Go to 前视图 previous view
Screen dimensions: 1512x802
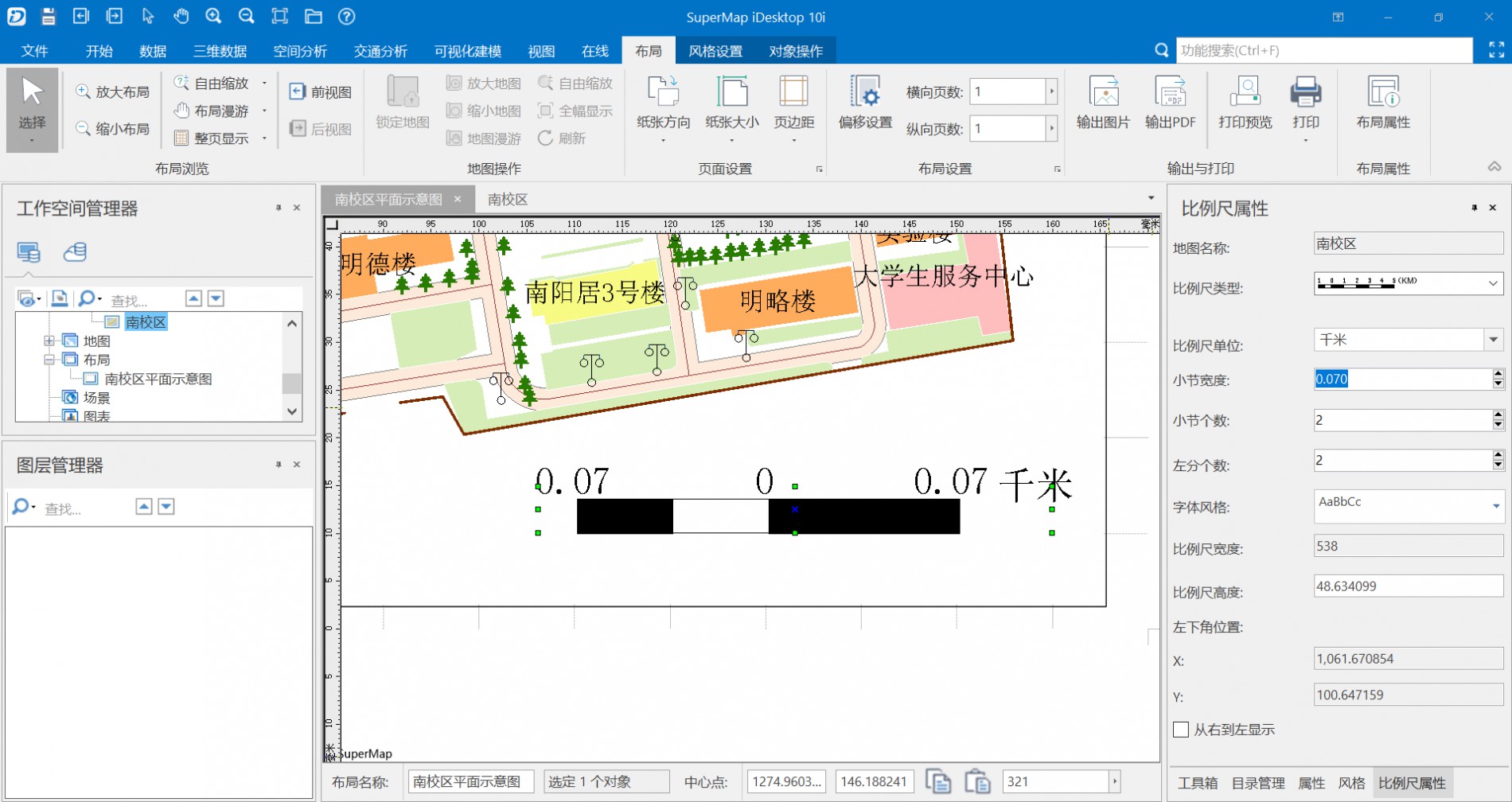pyautogui.click(x=321, y=92)
